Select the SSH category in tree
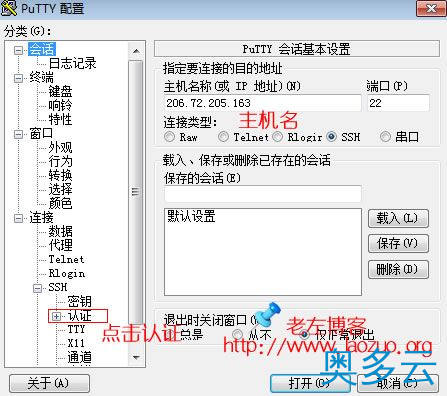The height and width of the screenshot is (396, 447). tap(58, 287)
